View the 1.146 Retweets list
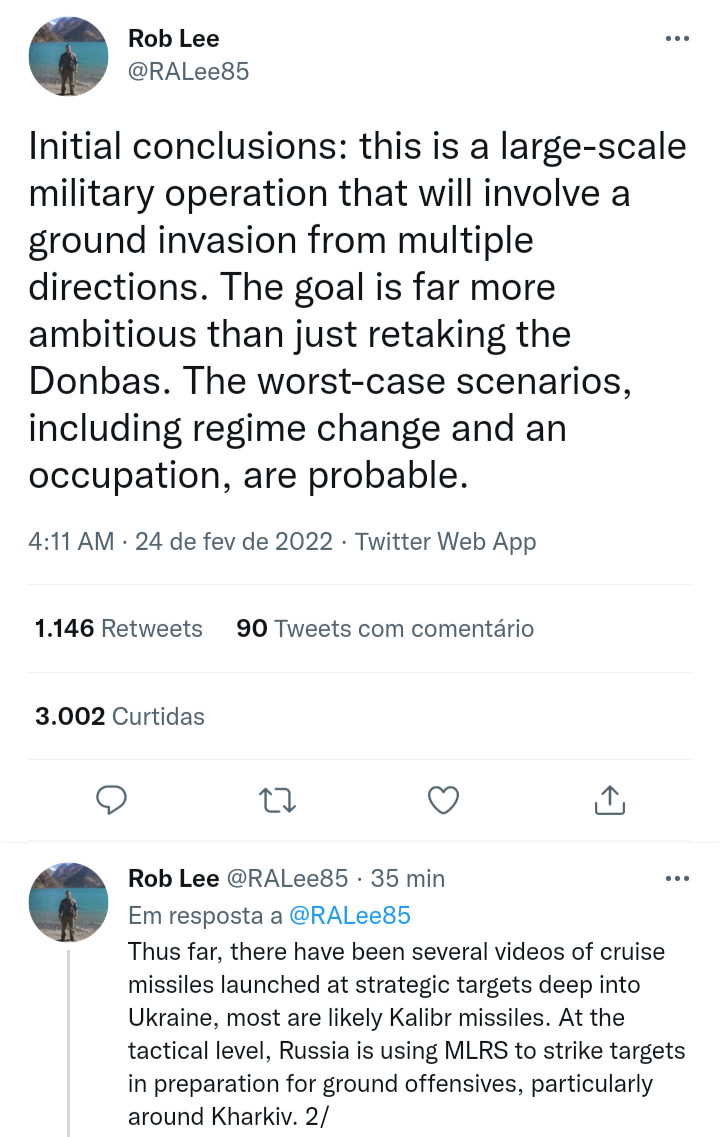Image resolution: width=720 pixels, height=1137 pixels. (x=119, y=629)
